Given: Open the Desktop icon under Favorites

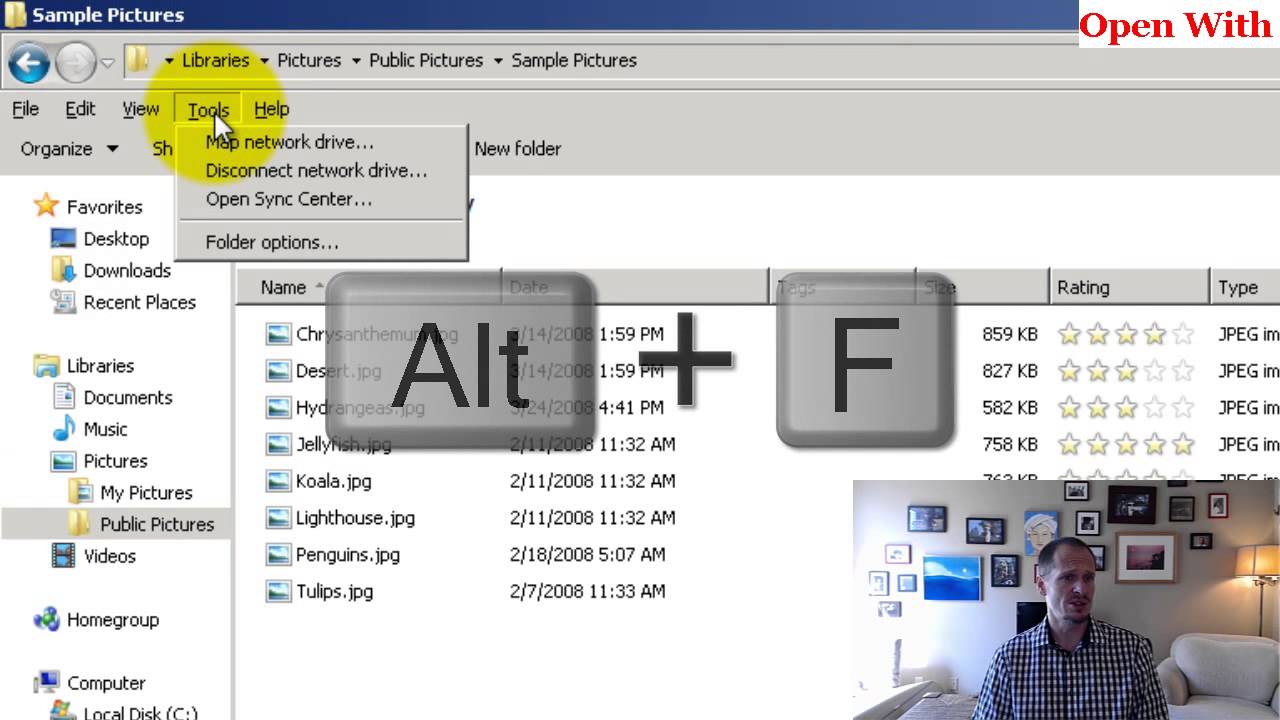Looking at the screenshot, I should [x=63, y=239].
